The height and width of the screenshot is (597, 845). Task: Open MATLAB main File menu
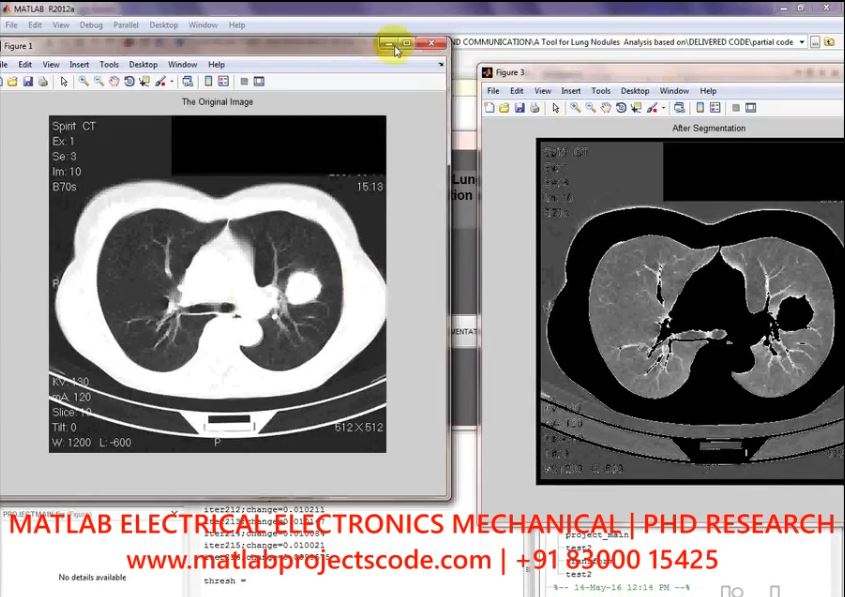pyautogui.click(x=11, y=25)
